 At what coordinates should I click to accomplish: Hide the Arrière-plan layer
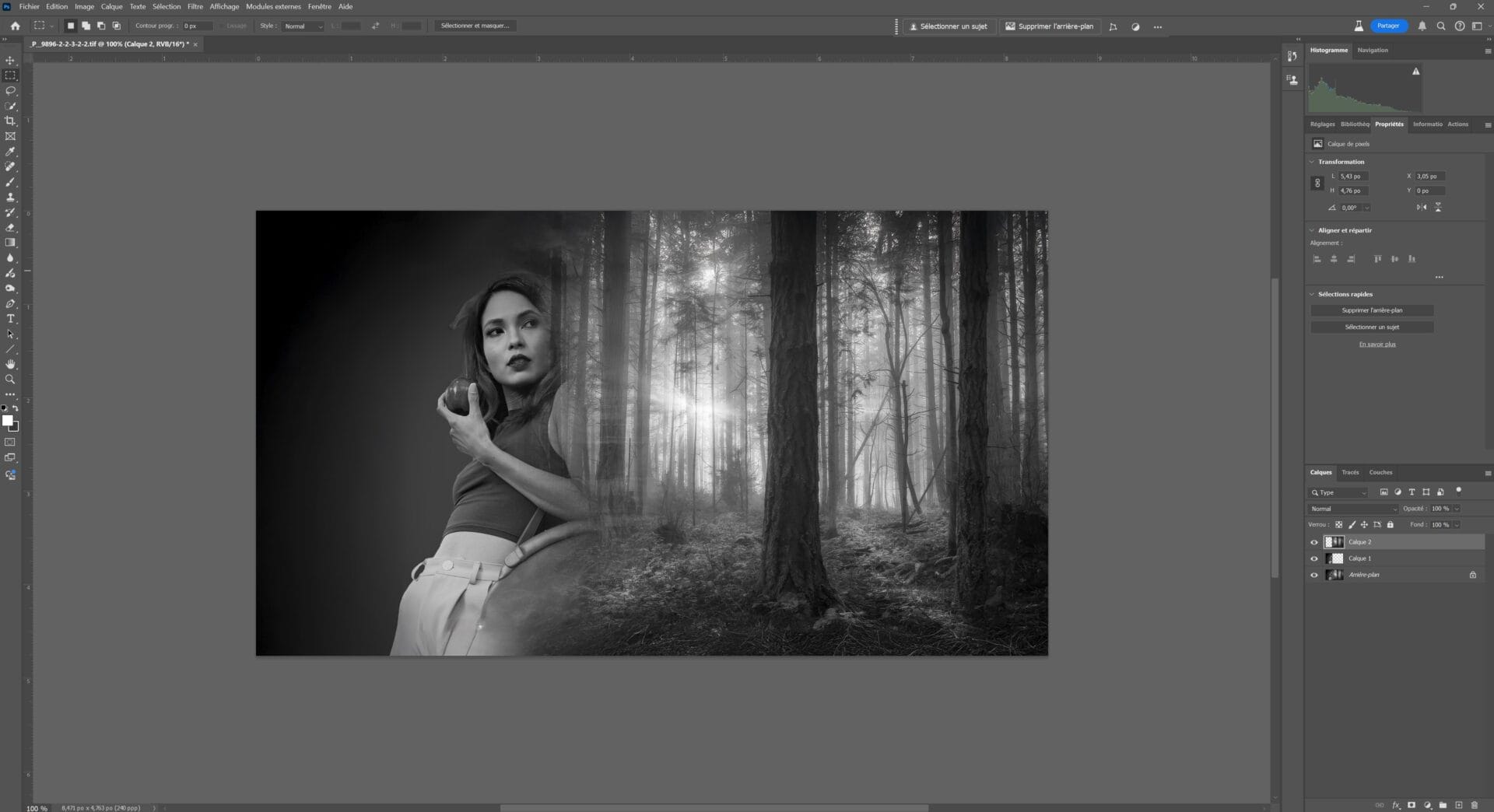point(1314,575)
